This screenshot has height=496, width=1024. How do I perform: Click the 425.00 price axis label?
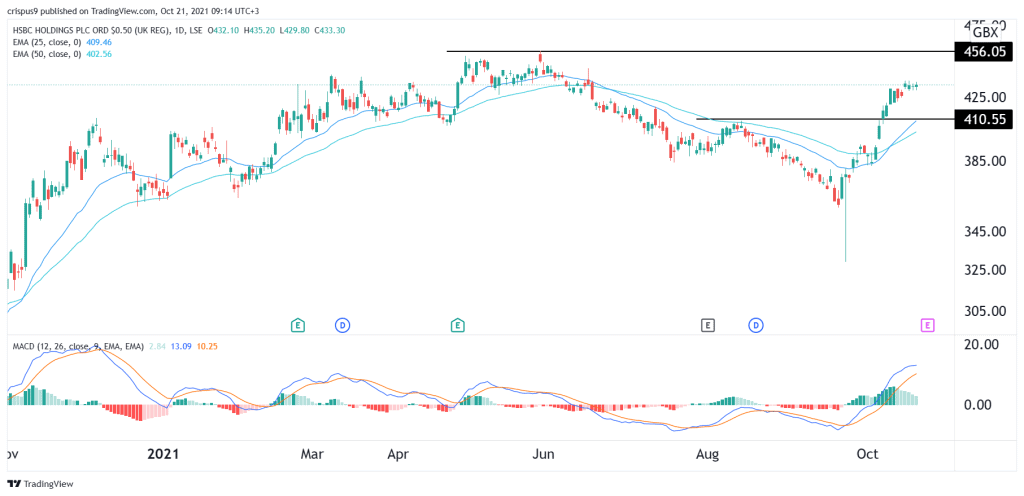click(987, 97)
